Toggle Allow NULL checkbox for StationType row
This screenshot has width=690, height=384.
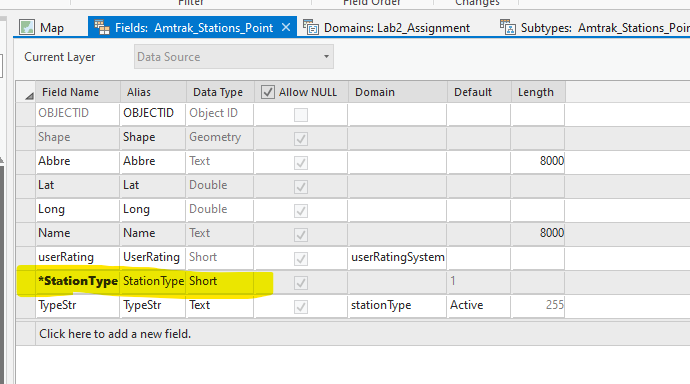tap(301, 282)
